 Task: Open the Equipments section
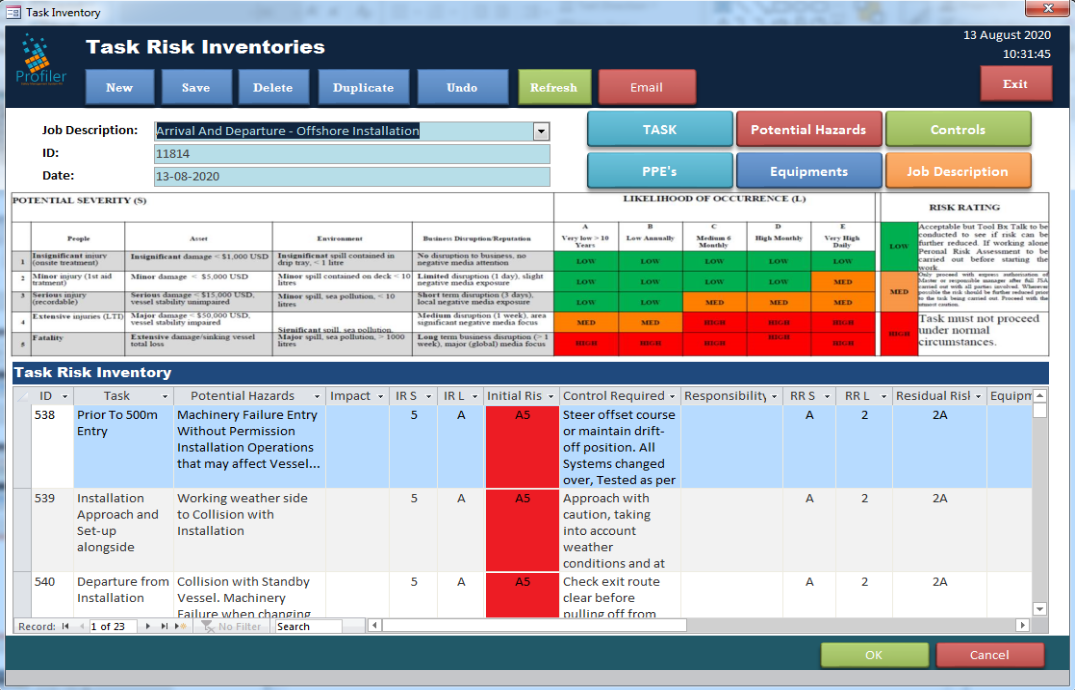(x=808, y=171)
